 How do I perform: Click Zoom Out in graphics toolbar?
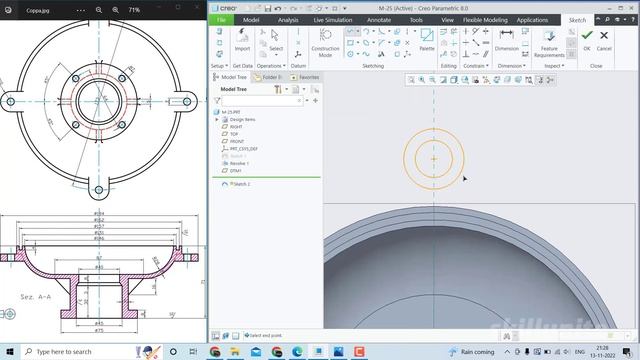432,80
